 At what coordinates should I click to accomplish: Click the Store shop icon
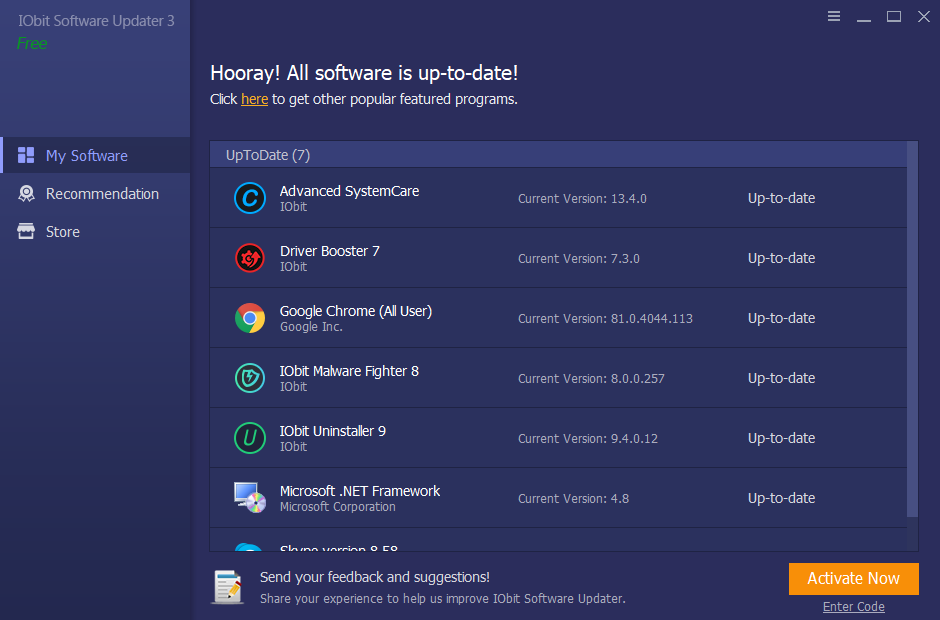click(26, 231)
